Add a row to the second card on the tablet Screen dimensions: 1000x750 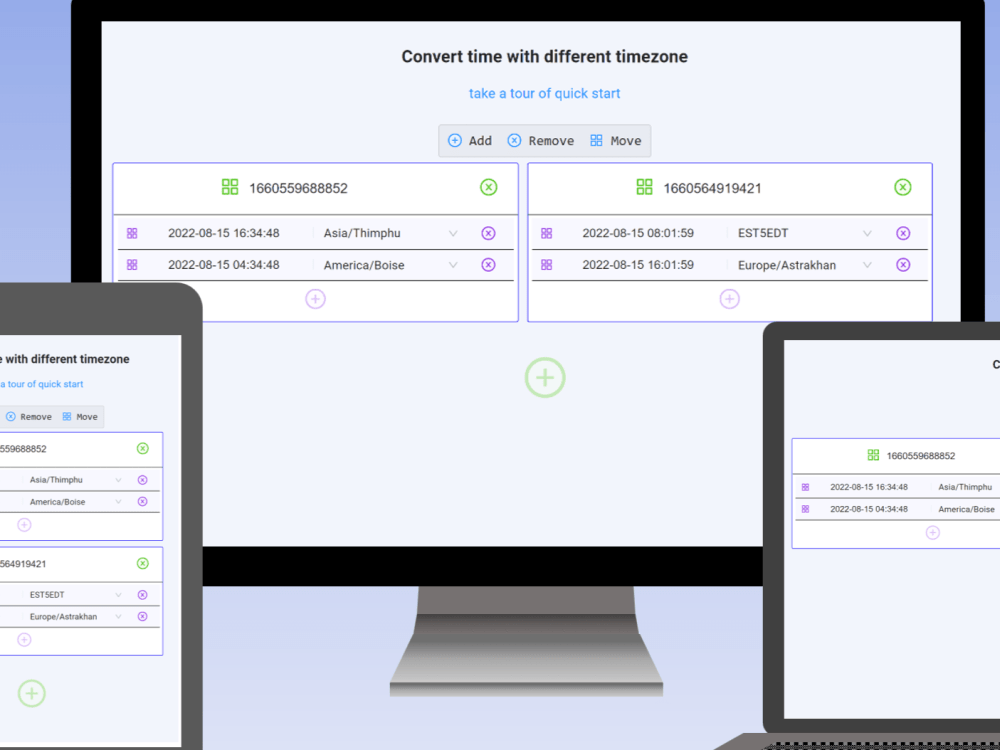click(24, 640)
